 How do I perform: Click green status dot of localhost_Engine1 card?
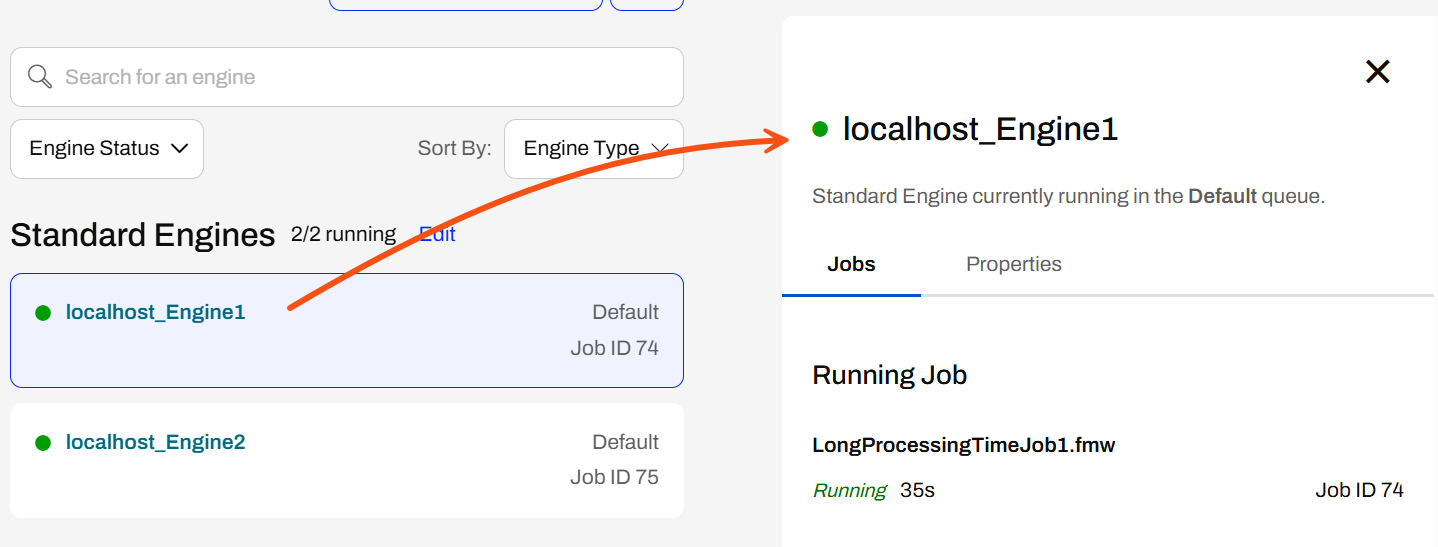tap(43, 313)
